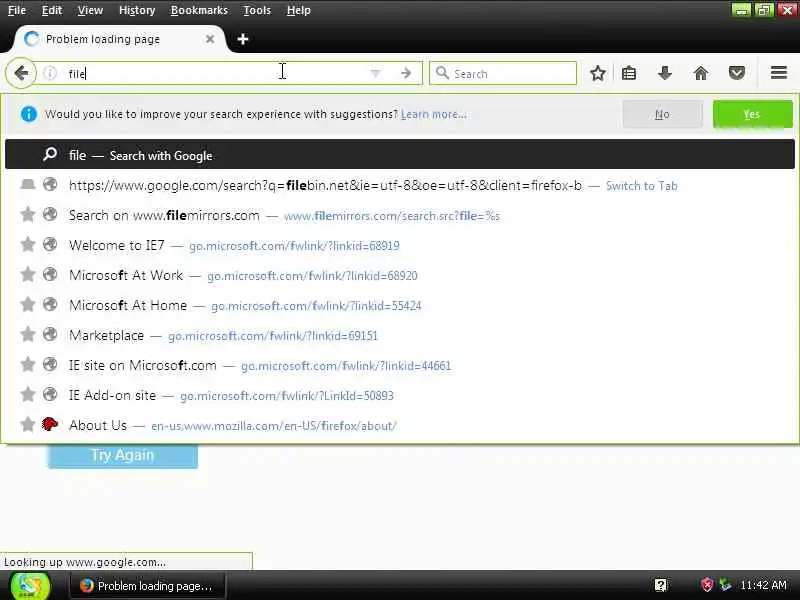
Task: Open a new tab with plus button
Action: click(243, 39)
